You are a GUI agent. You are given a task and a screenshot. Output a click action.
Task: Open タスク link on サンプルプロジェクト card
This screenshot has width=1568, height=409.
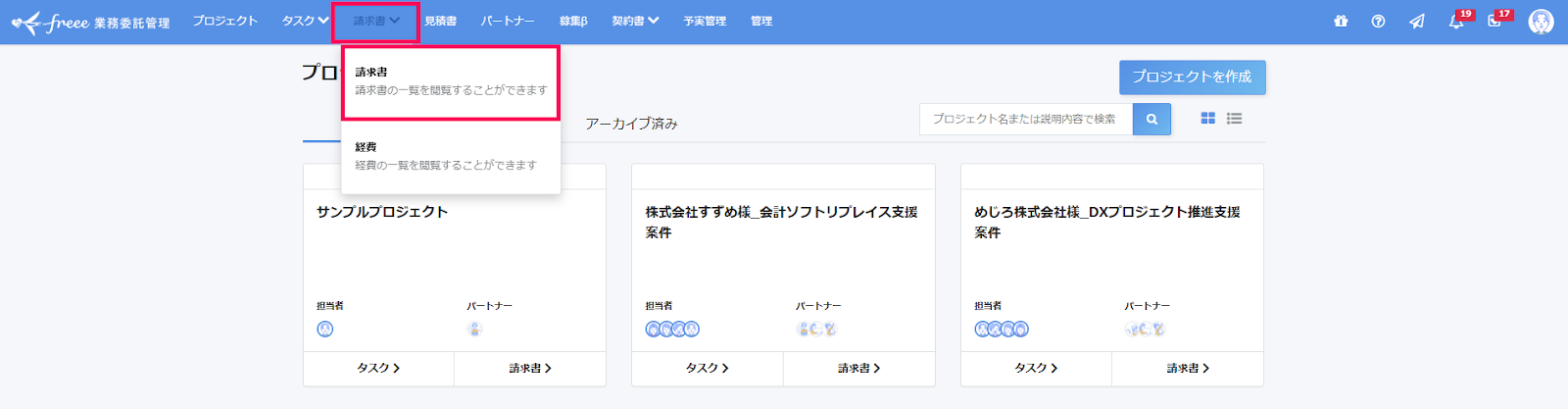click(378, 368)
